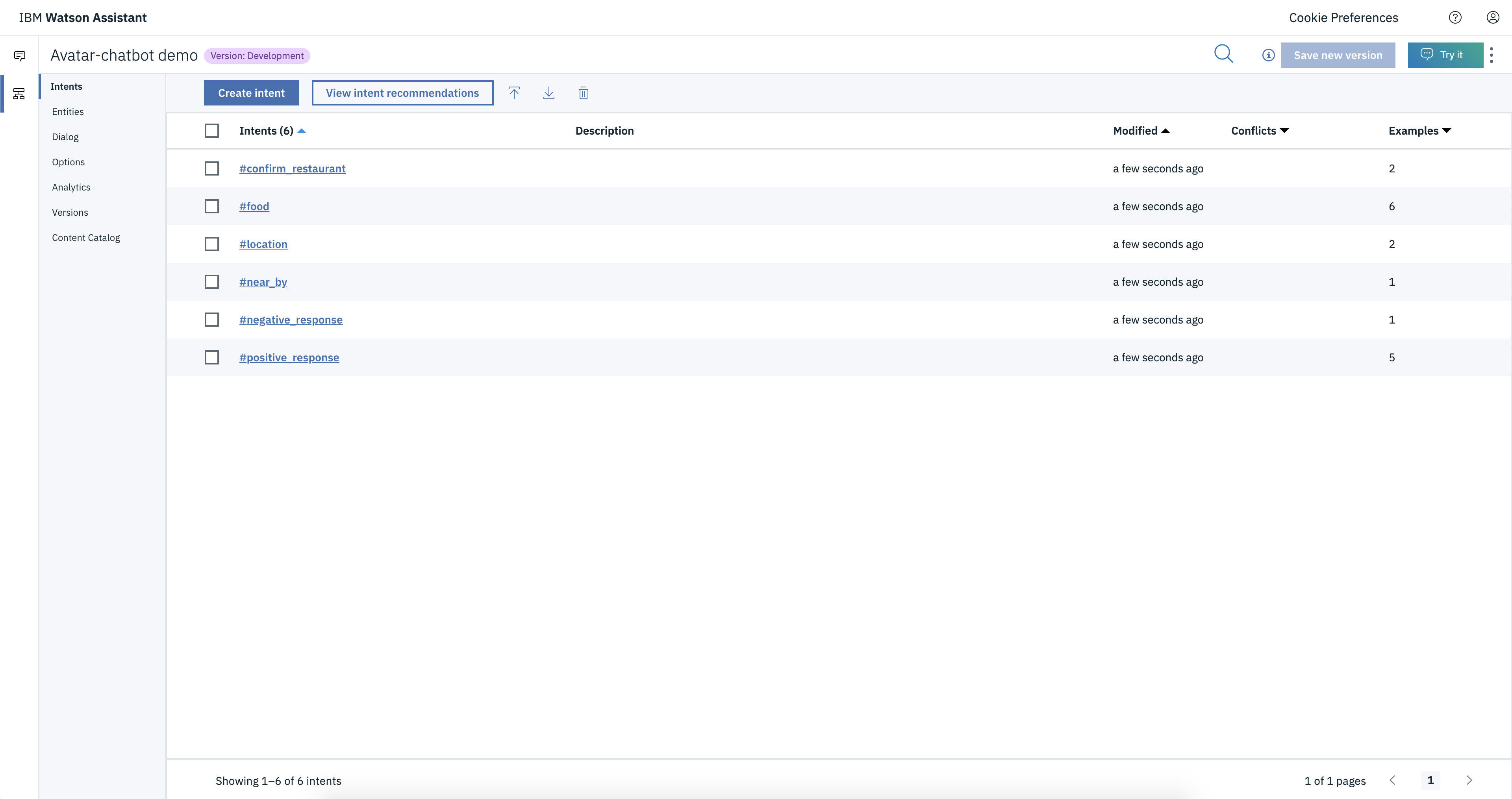Open the user profile icon
This screenshot has width=1512, height=799.
click(x=1493, y=18)
